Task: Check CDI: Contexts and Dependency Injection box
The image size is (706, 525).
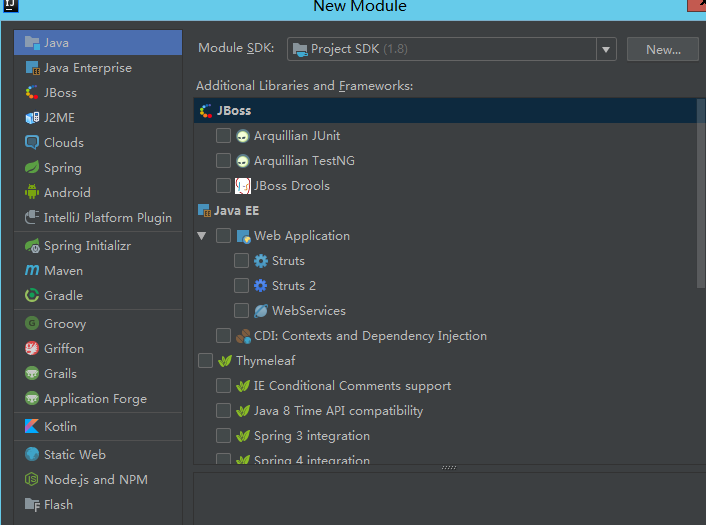Action: (223, 335)
